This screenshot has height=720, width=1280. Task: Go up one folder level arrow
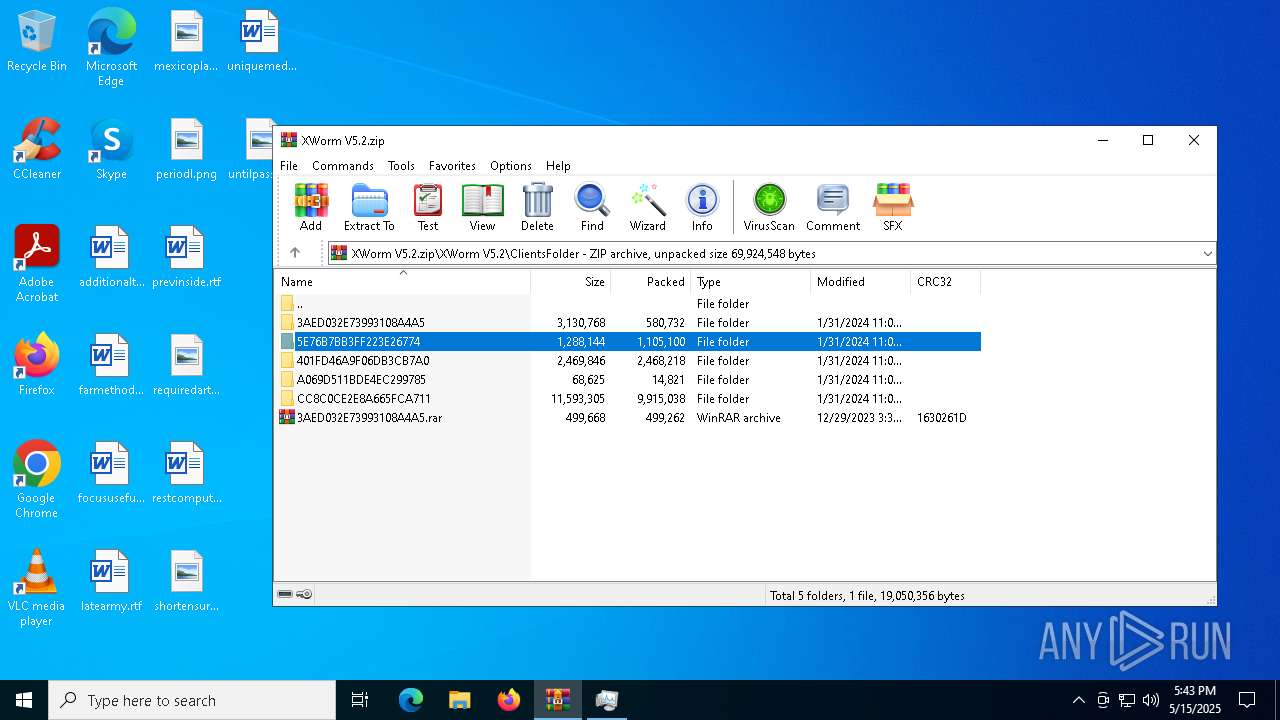tap(295, 253)
